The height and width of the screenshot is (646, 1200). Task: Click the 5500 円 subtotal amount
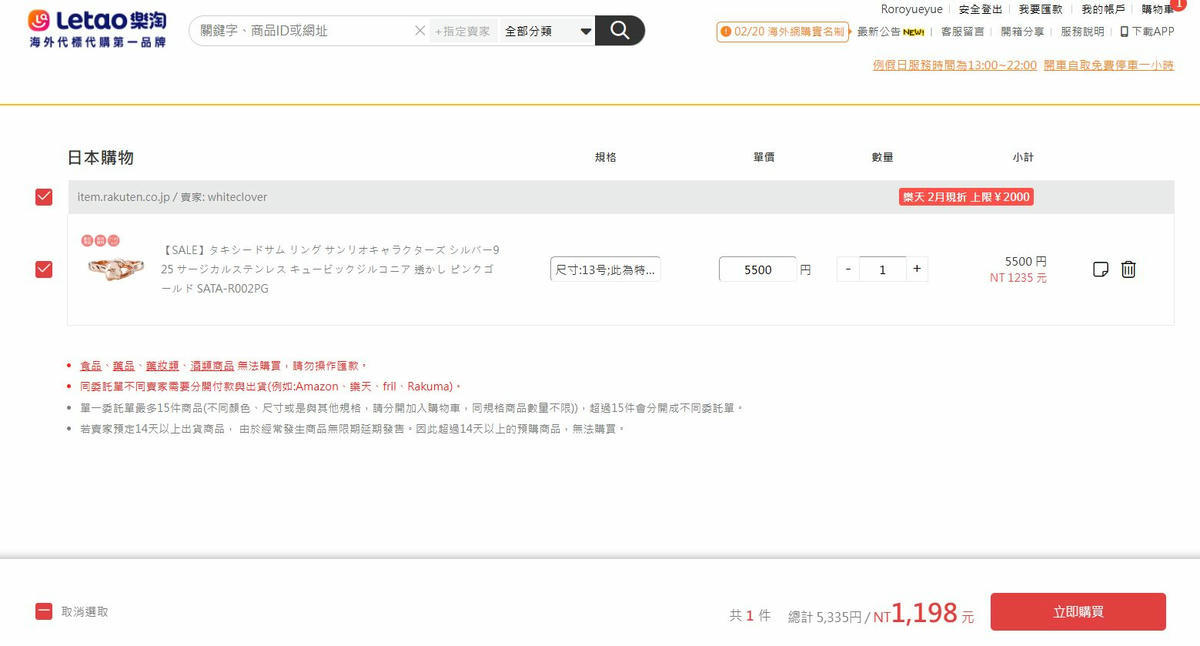point(1026,261)
